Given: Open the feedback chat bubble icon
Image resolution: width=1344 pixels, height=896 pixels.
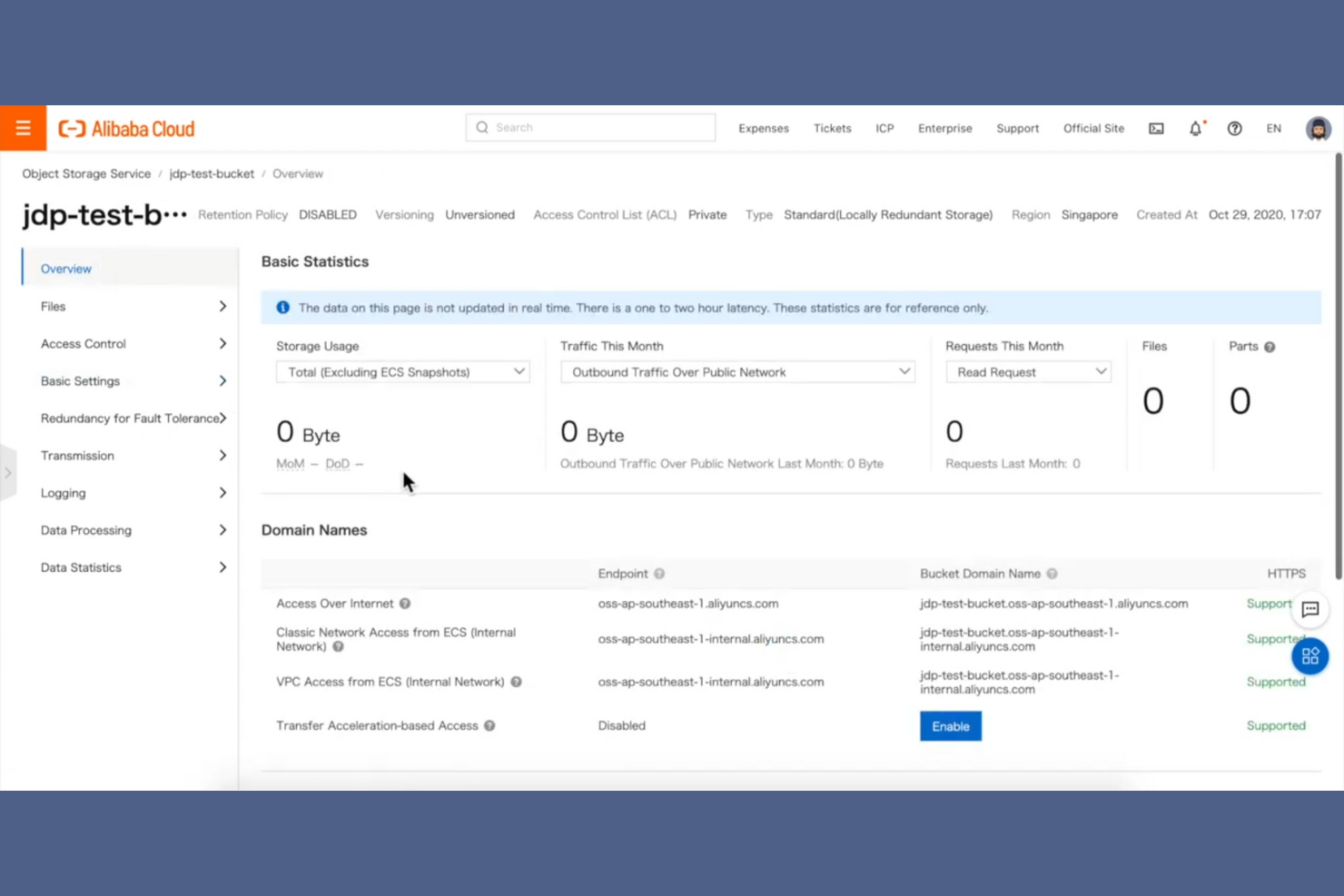Looking at the screenshot, I should pos(1310,609).
